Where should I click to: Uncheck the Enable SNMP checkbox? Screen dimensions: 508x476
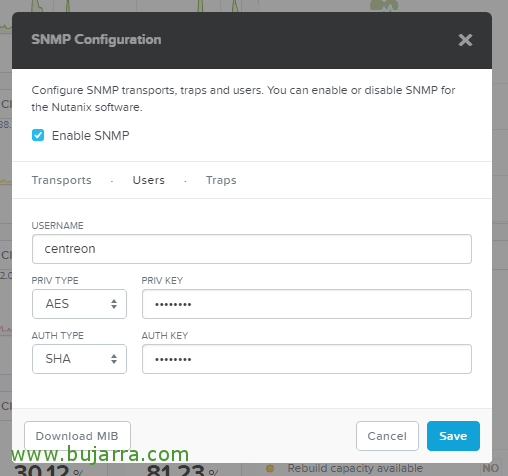(38, 135)
